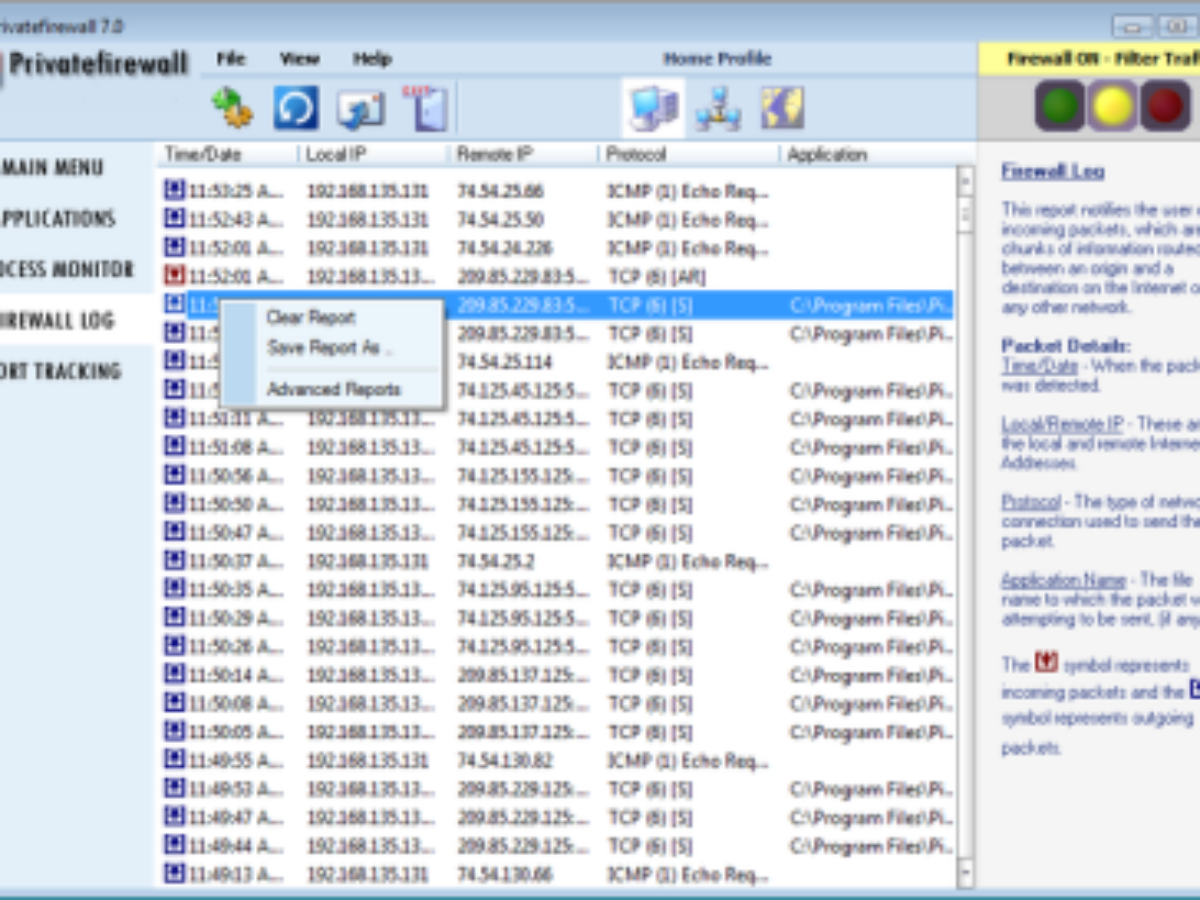Click the packet icon on the 11:50:26 row
This screenshot has width=1200, height=900.
pyautogui.click(x=175, y=645)
